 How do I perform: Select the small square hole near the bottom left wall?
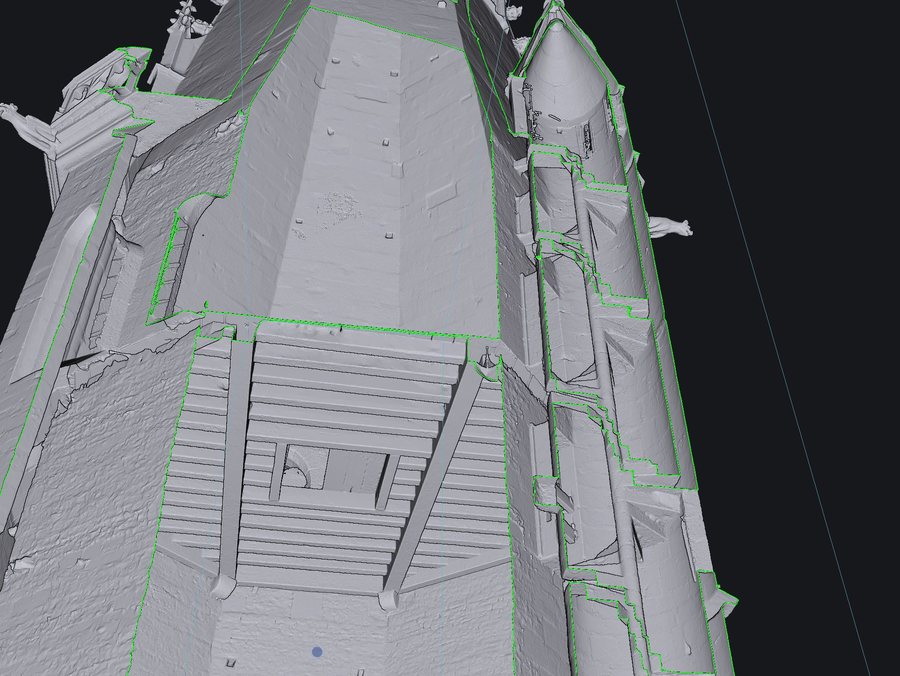coord(230,663)
